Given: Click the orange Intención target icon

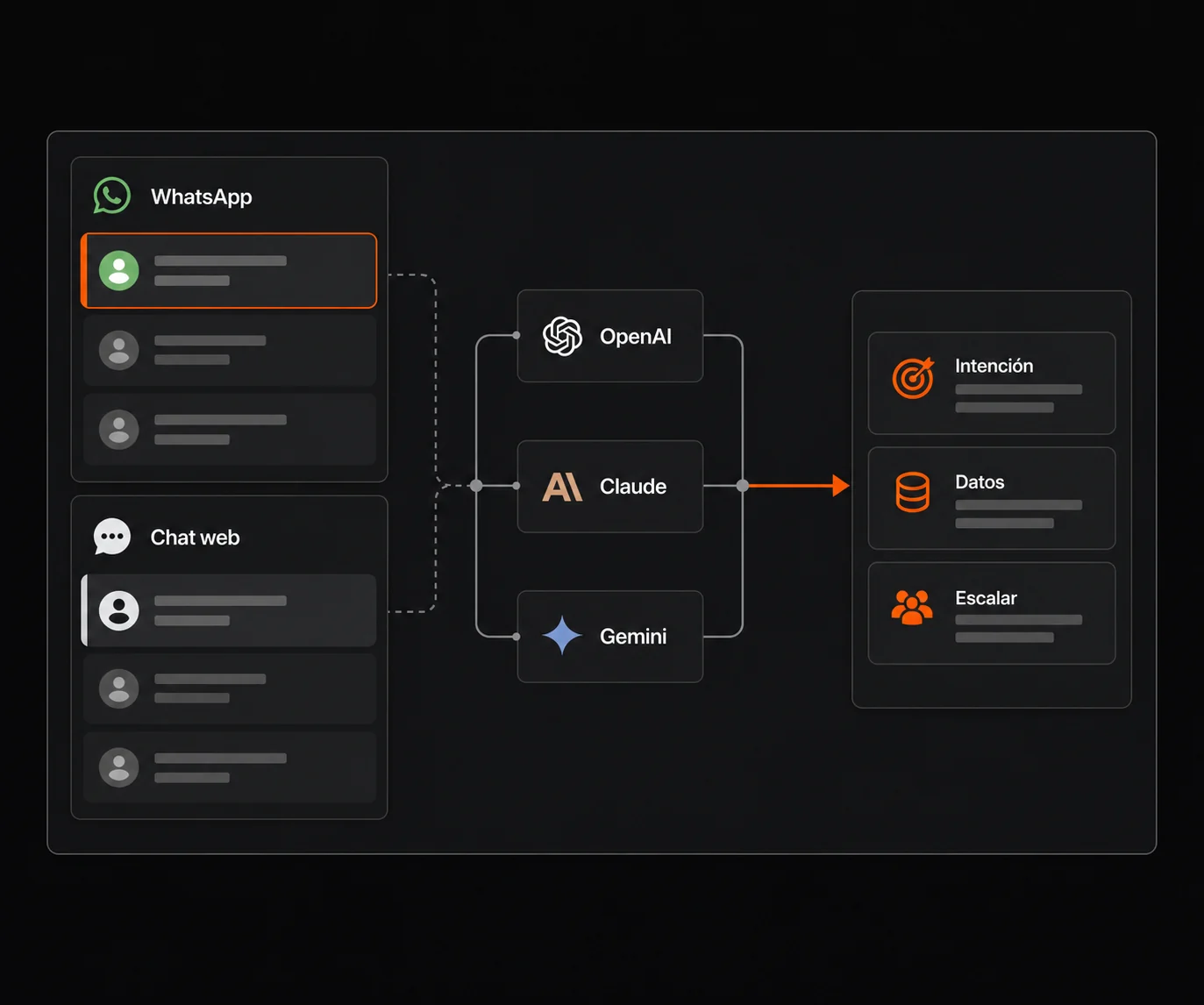Looking at the screenshot, I should coord(913,378).
